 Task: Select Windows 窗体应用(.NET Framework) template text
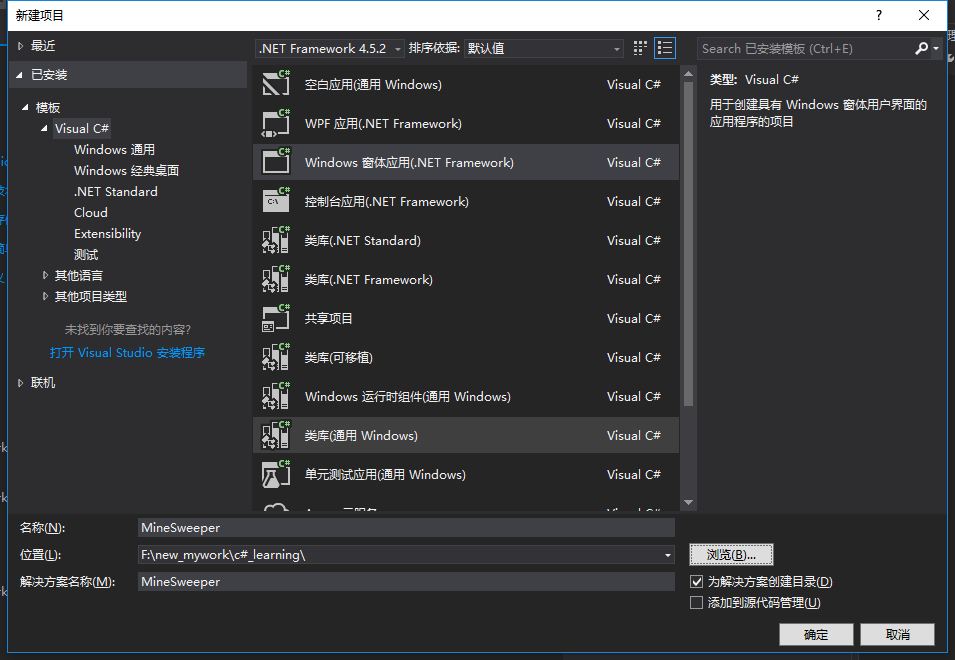point(409,163)
